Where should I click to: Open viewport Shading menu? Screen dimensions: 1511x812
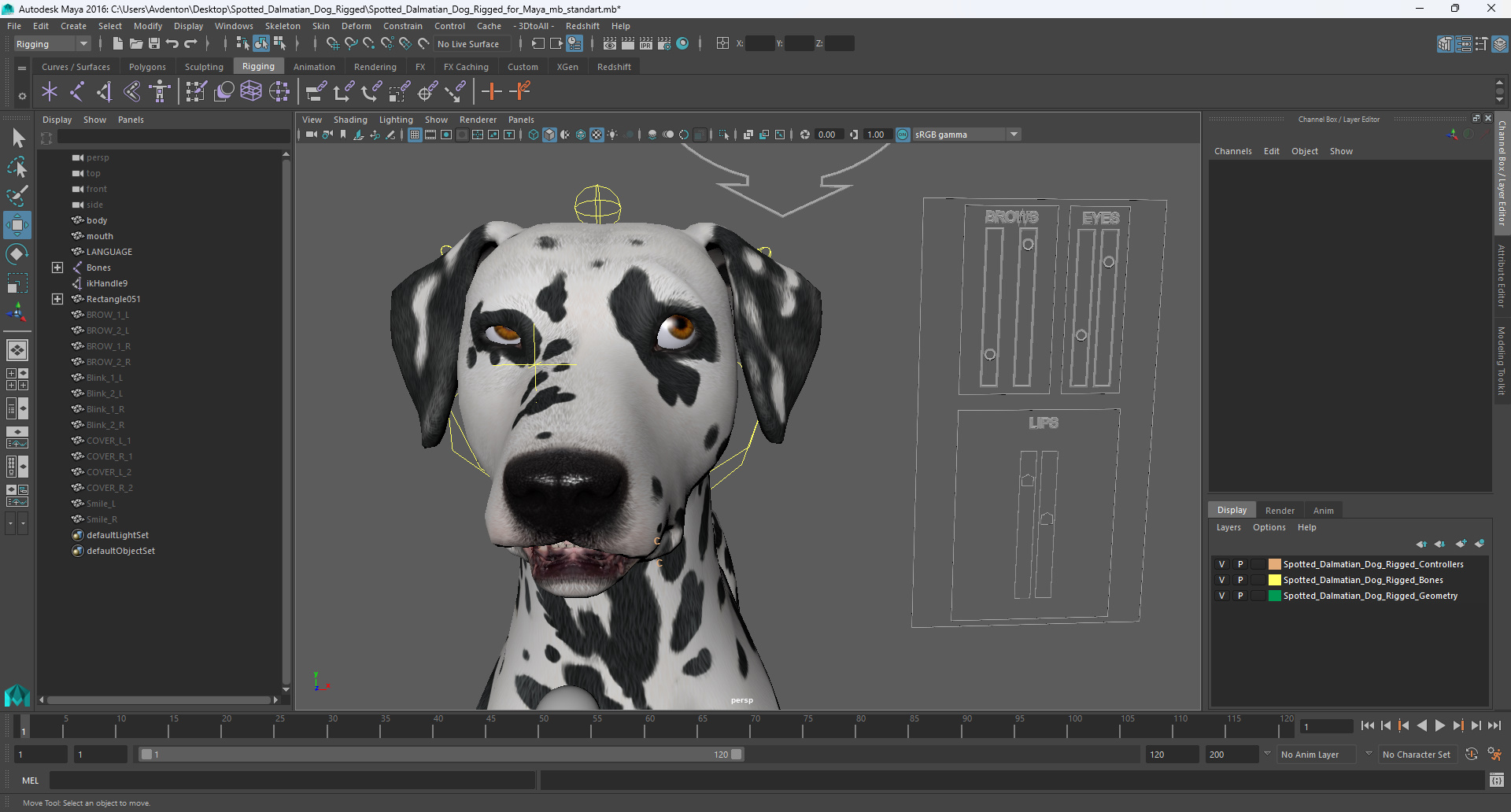point(350,120)
